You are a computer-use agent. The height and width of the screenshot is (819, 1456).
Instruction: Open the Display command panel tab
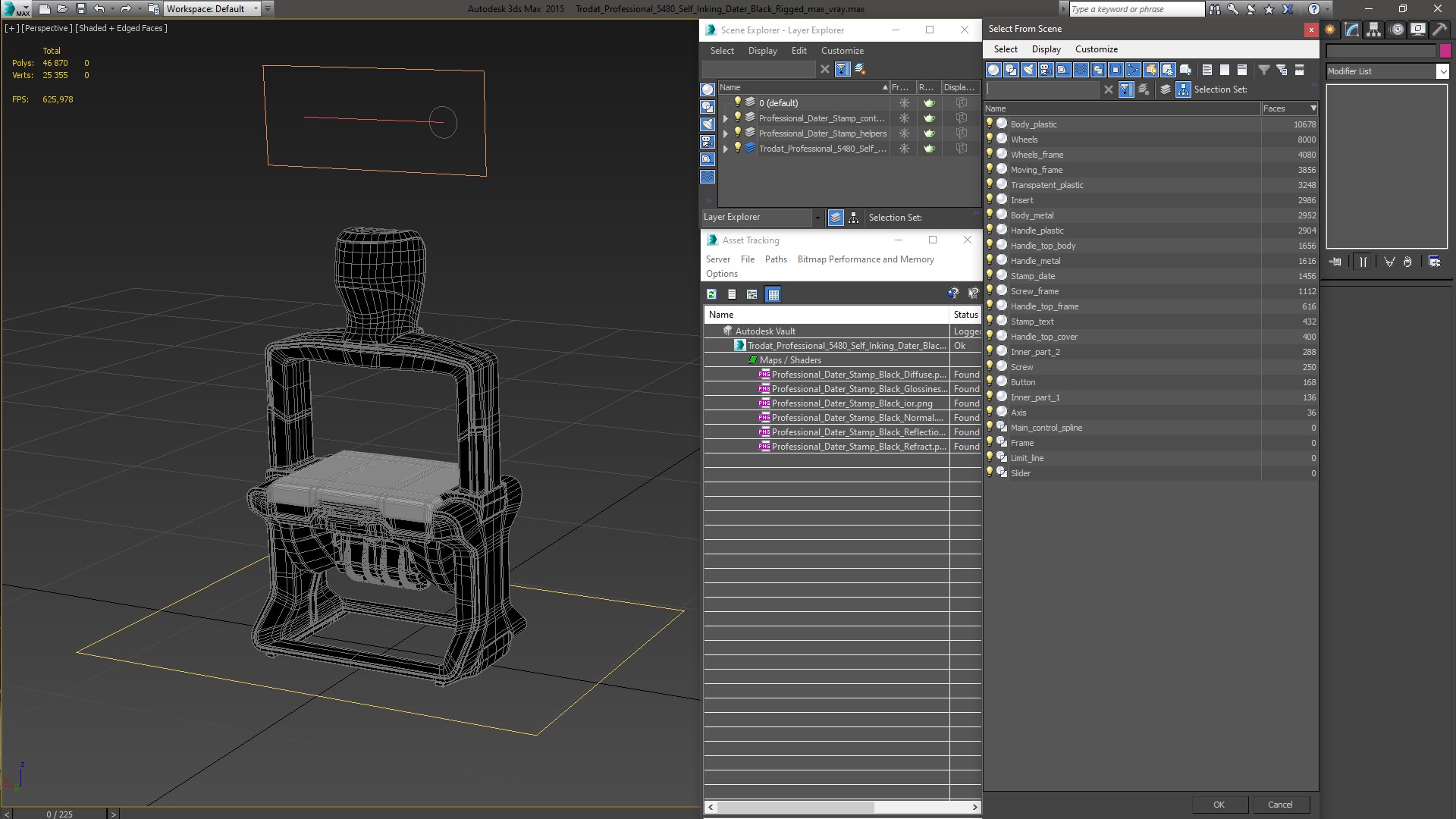1418,30
